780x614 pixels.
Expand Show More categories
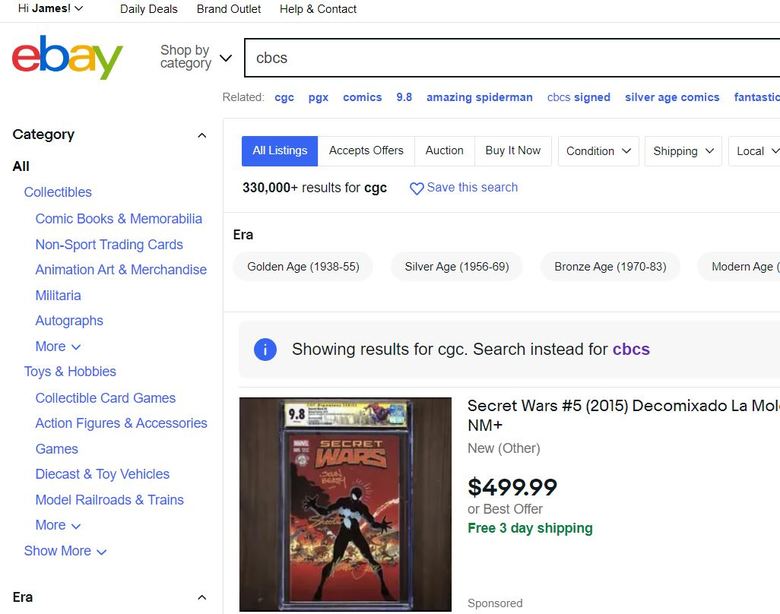click(65, 551)
